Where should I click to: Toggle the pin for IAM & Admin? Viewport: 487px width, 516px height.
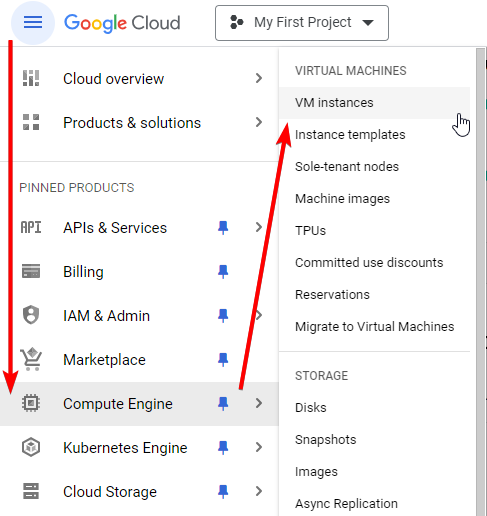(x=223, y=315)
